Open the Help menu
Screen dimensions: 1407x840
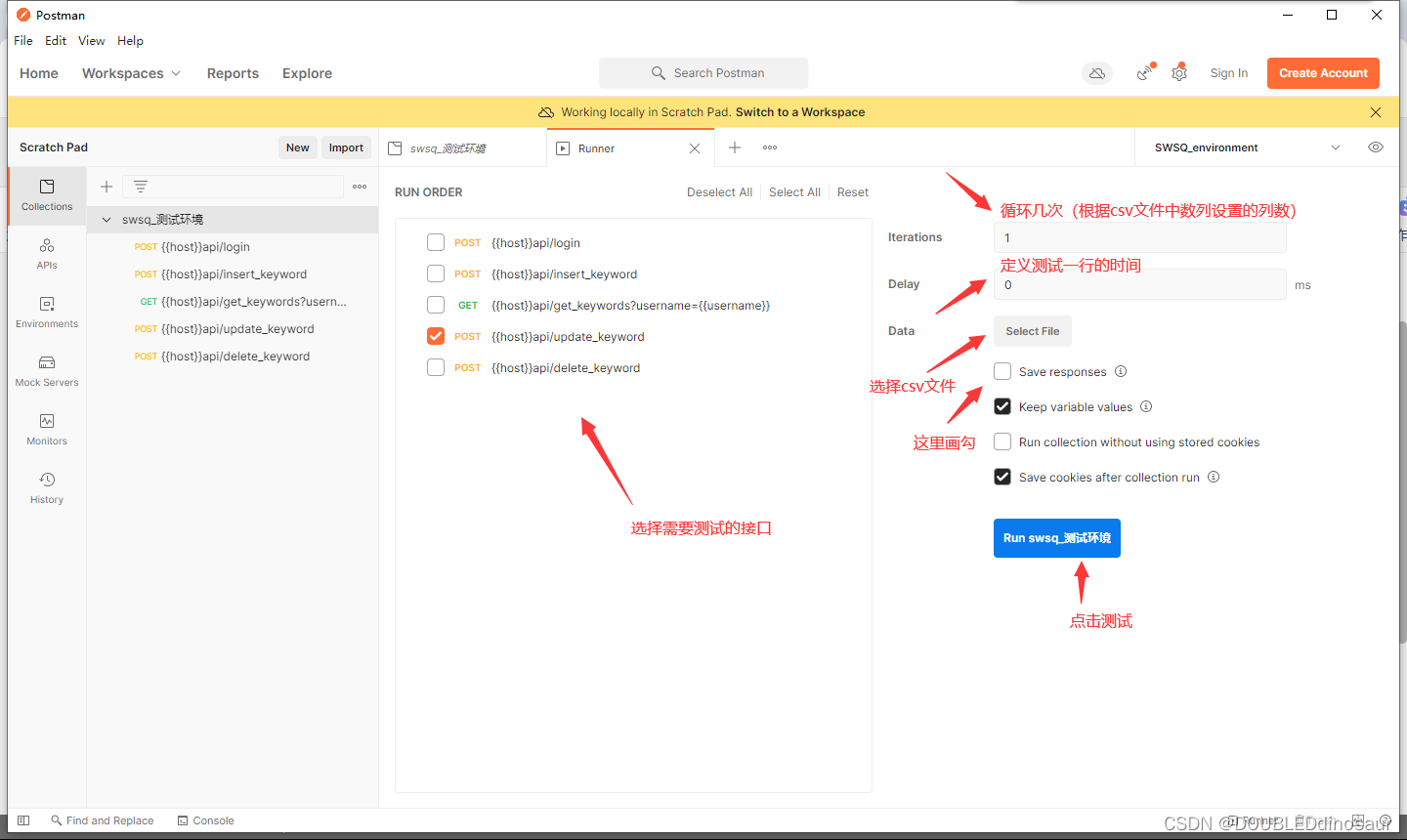click(130, 41)
